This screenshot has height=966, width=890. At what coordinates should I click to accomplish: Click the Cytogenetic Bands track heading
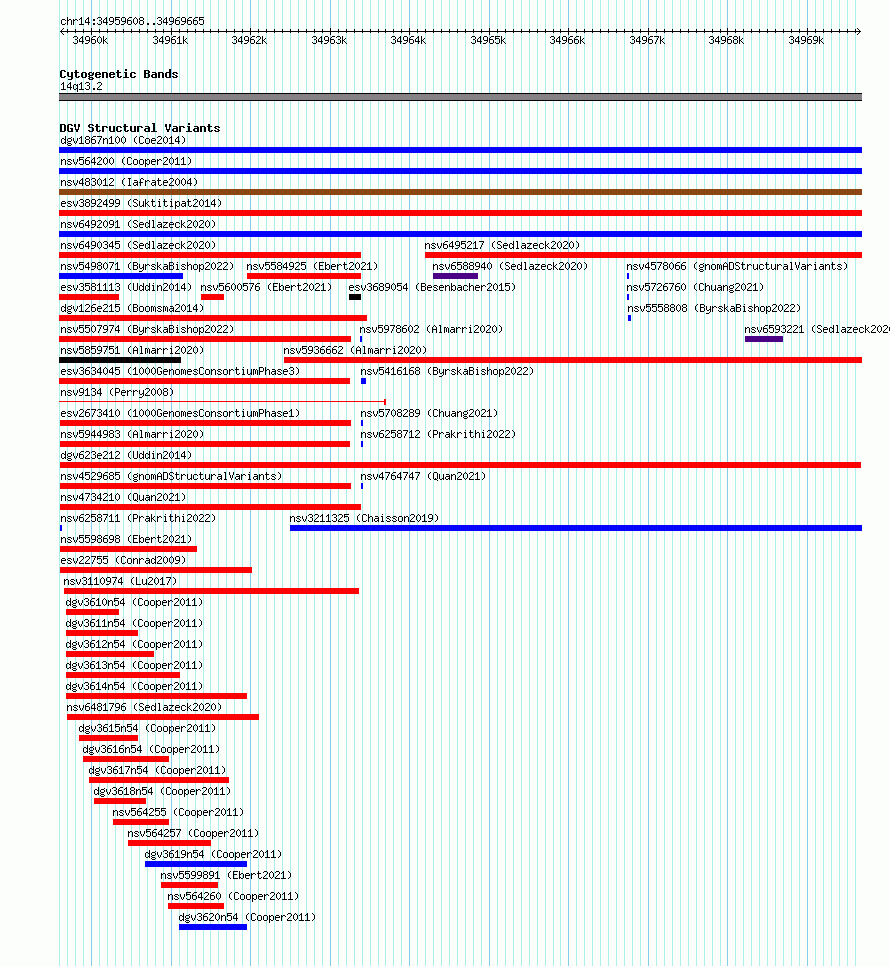tap(119, 74)
